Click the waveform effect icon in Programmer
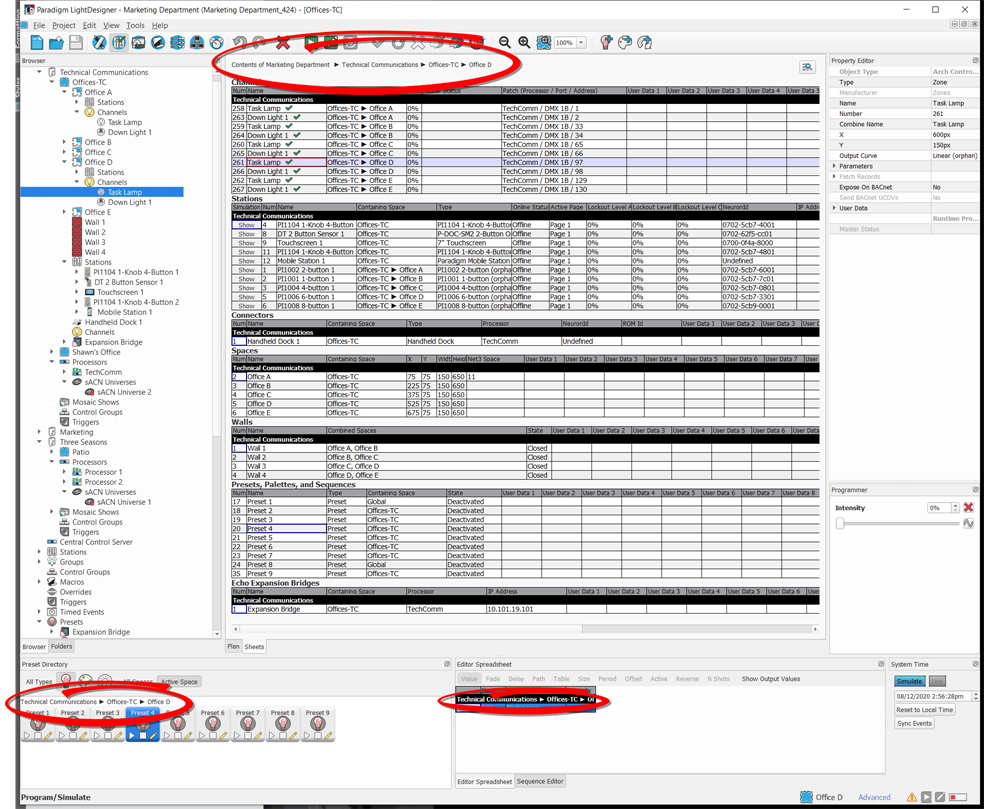This screenshot has width=984, height=809. tap(968, 523)
